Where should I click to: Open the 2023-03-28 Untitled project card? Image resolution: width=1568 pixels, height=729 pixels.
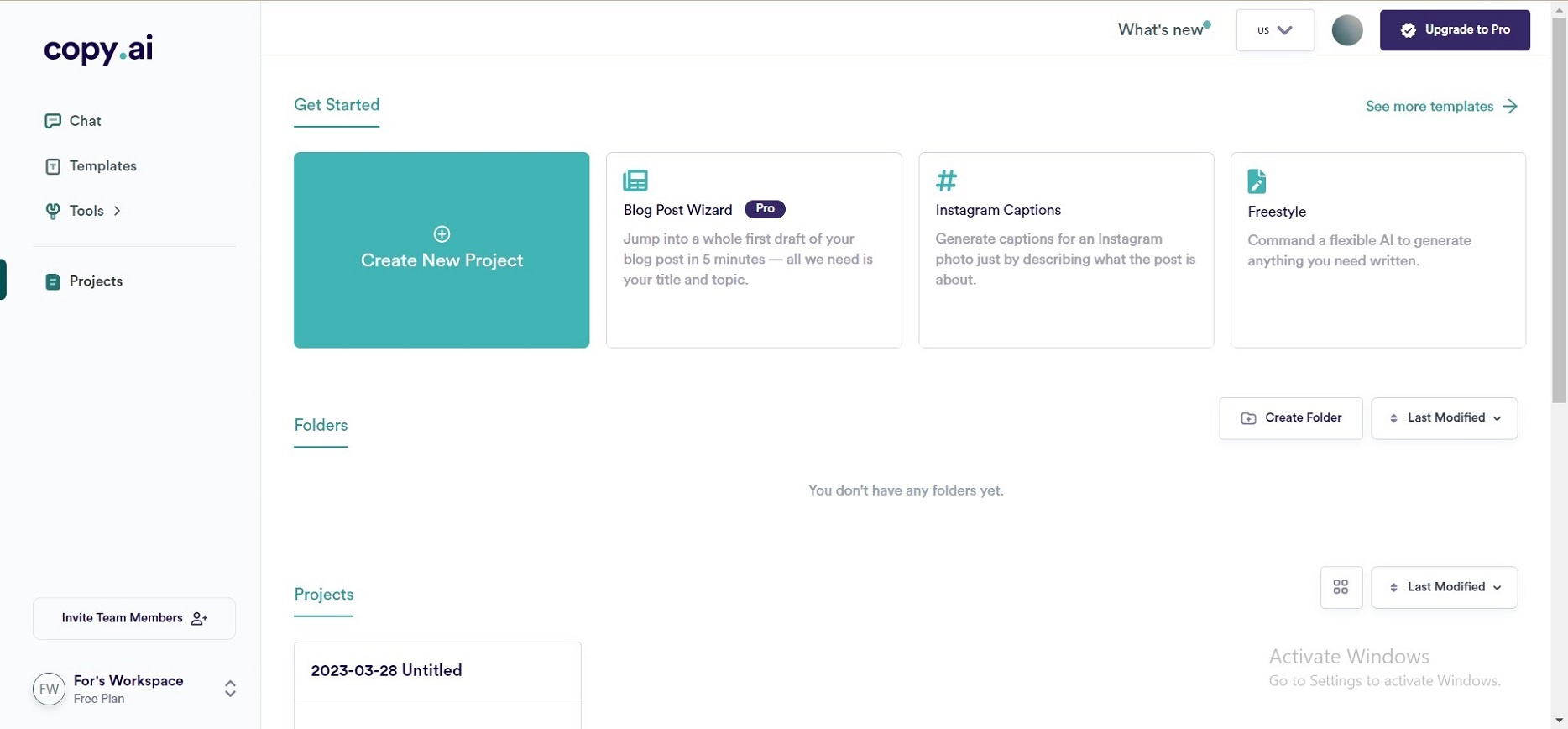coord(436,671)
